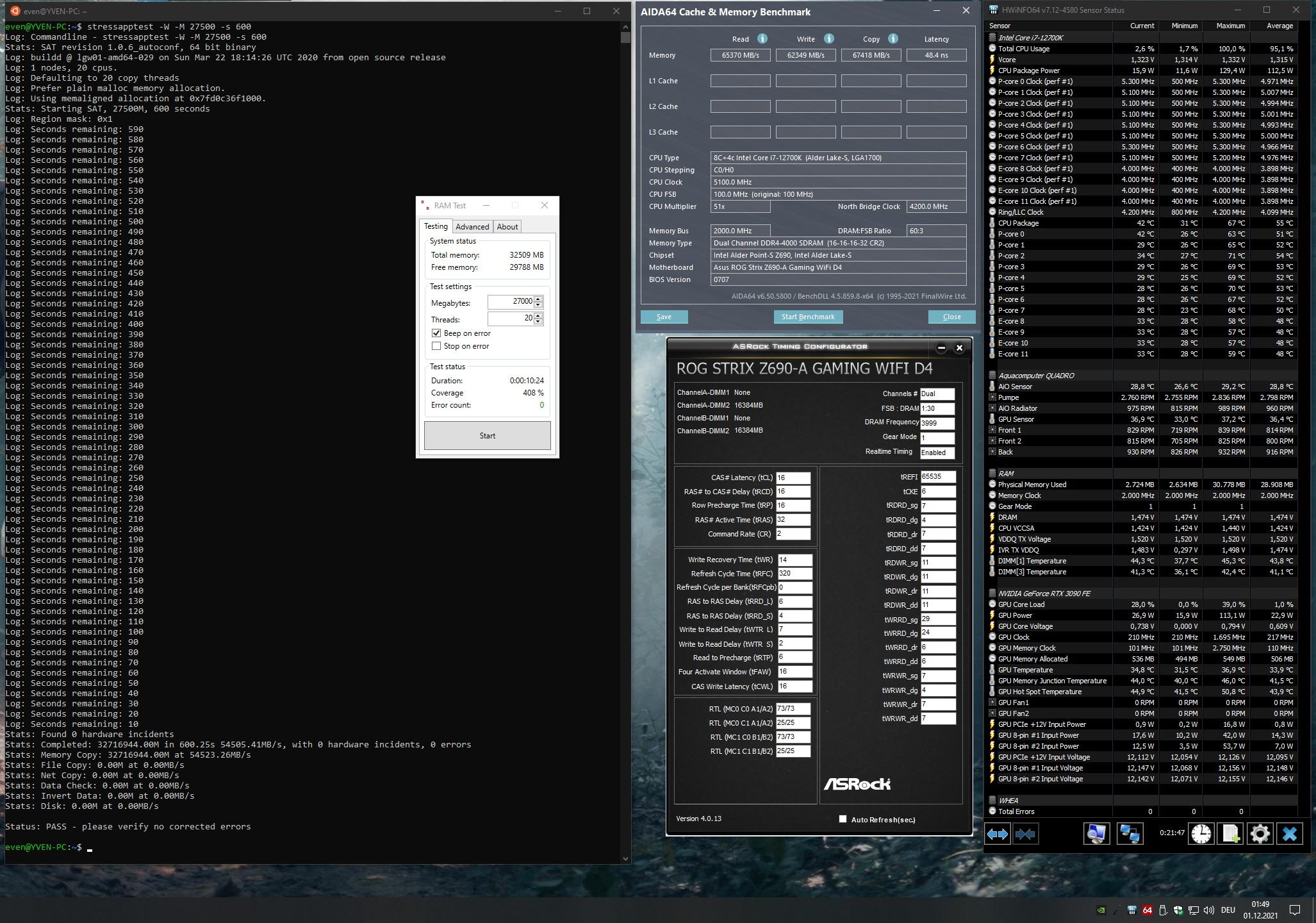This screenshot has height=923, width=1316.
Task: Click tREFI value field
Action: pos(937,477)
